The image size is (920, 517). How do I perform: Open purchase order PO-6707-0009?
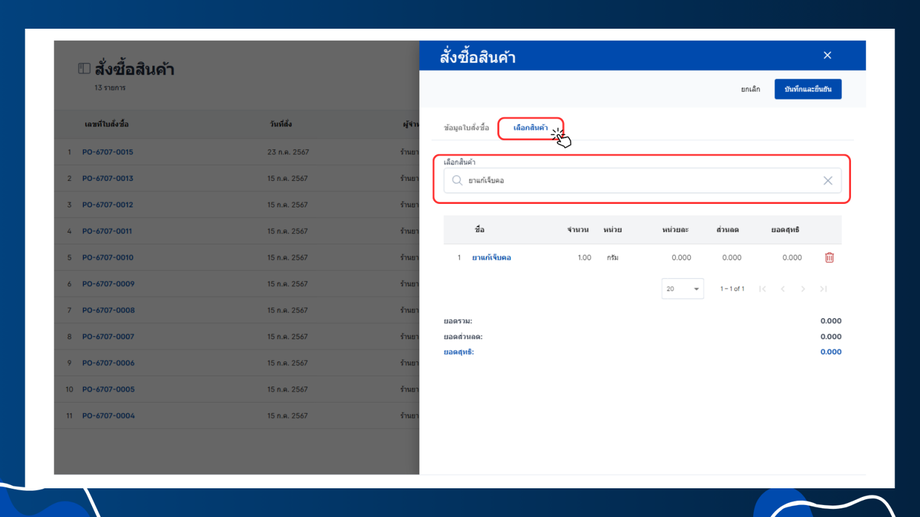[108, 284]
